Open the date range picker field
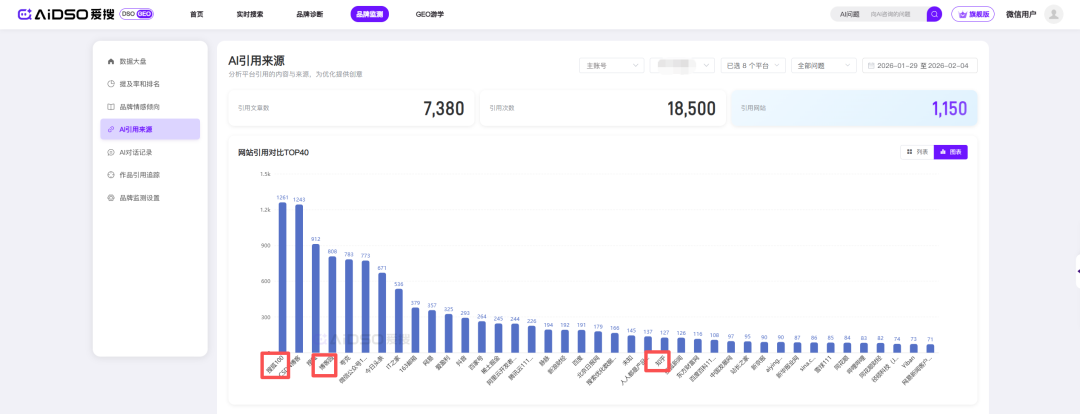The image size is (1080, 414). click(x=920, y=65)
